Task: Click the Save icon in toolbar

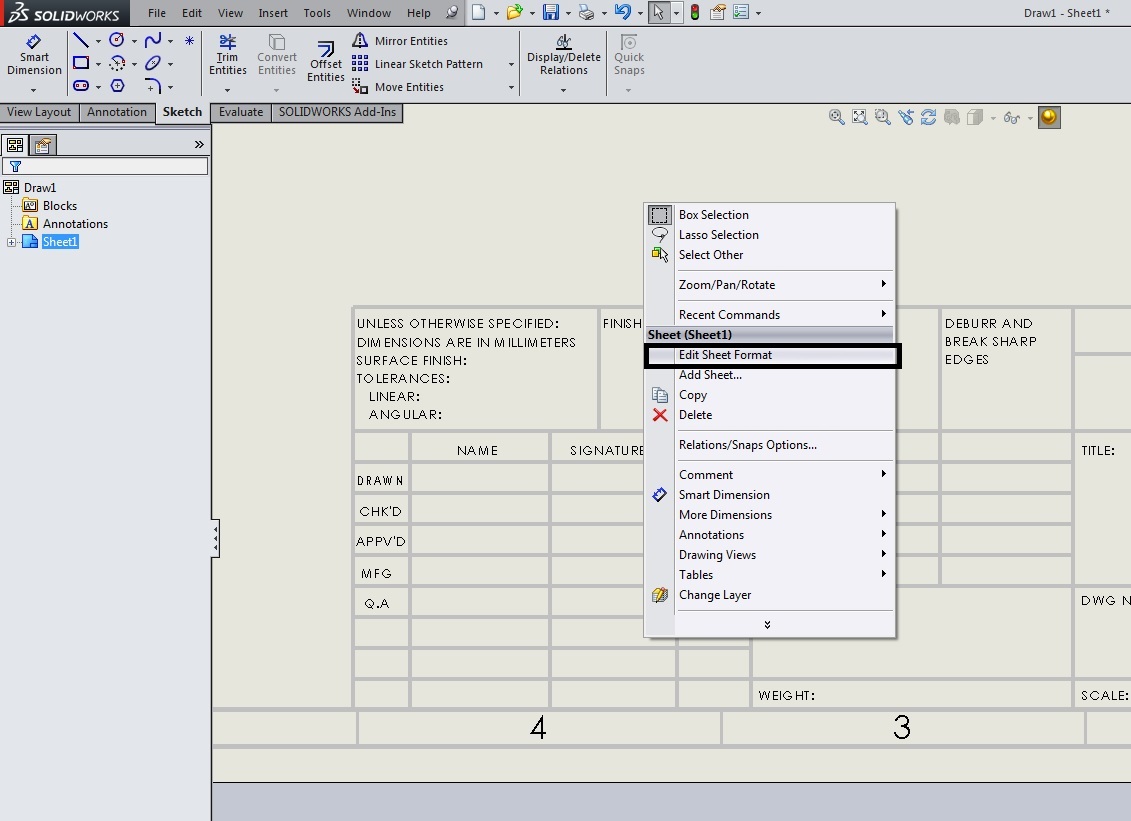Action: (550, 13)
